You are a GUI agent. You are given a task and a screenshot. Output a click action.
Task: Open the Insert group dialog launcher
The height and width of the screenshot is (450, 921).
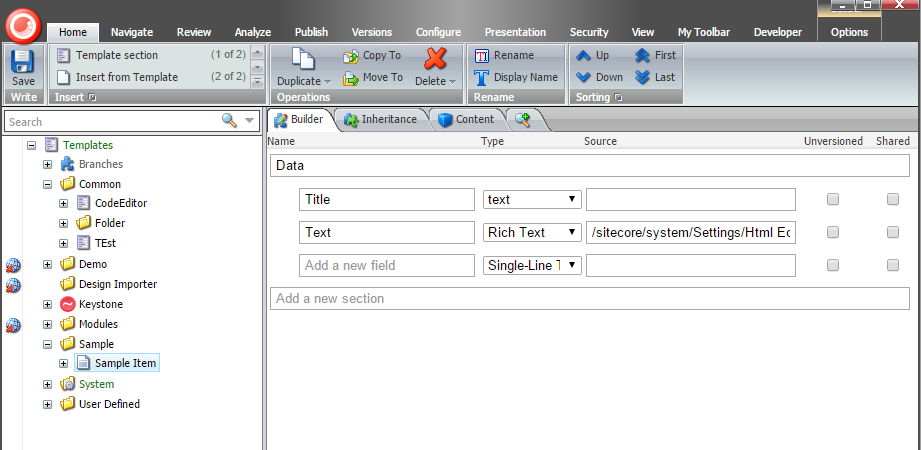coord(92,98)
